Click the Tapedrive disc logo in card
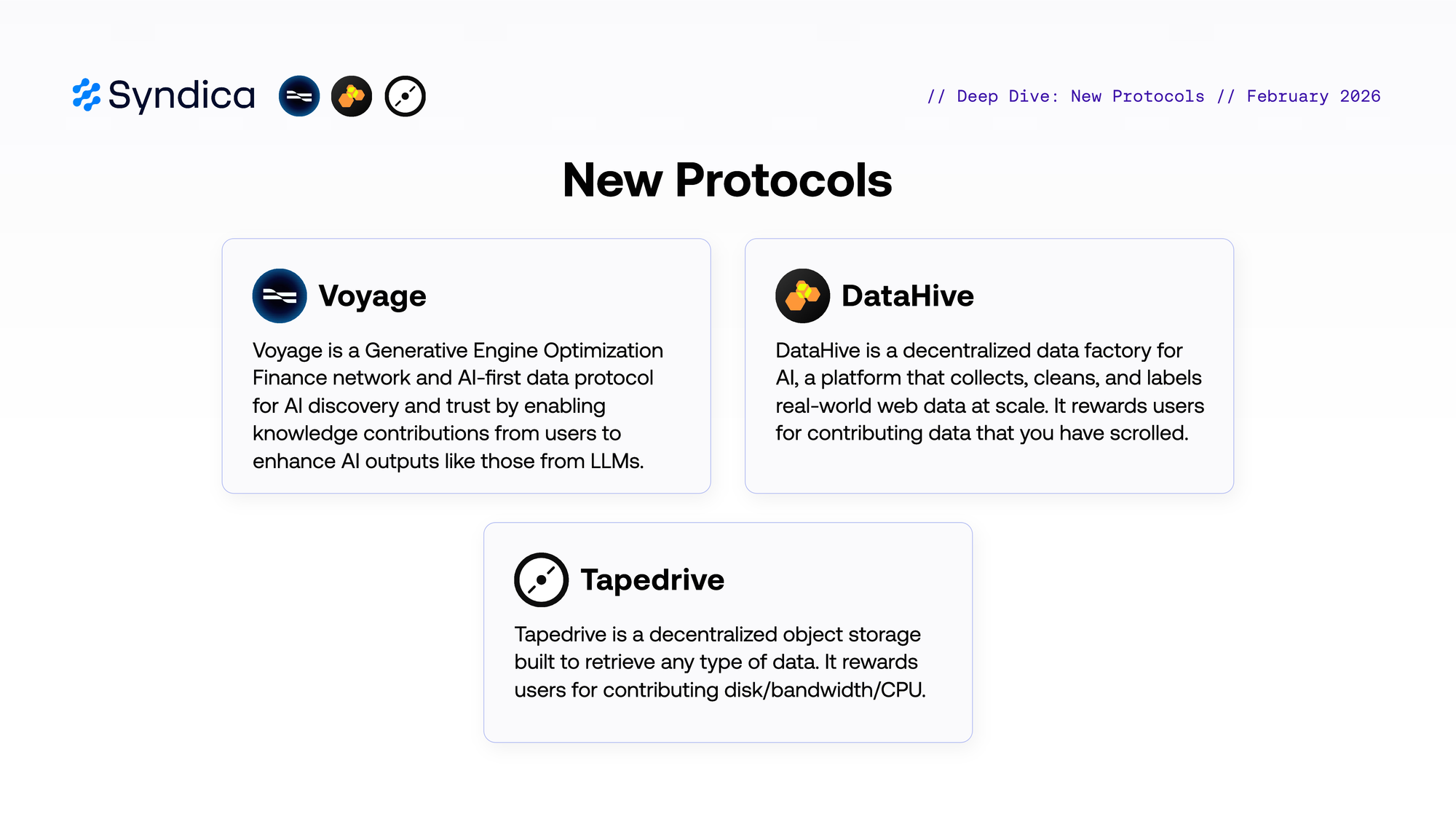 [541, 579]
